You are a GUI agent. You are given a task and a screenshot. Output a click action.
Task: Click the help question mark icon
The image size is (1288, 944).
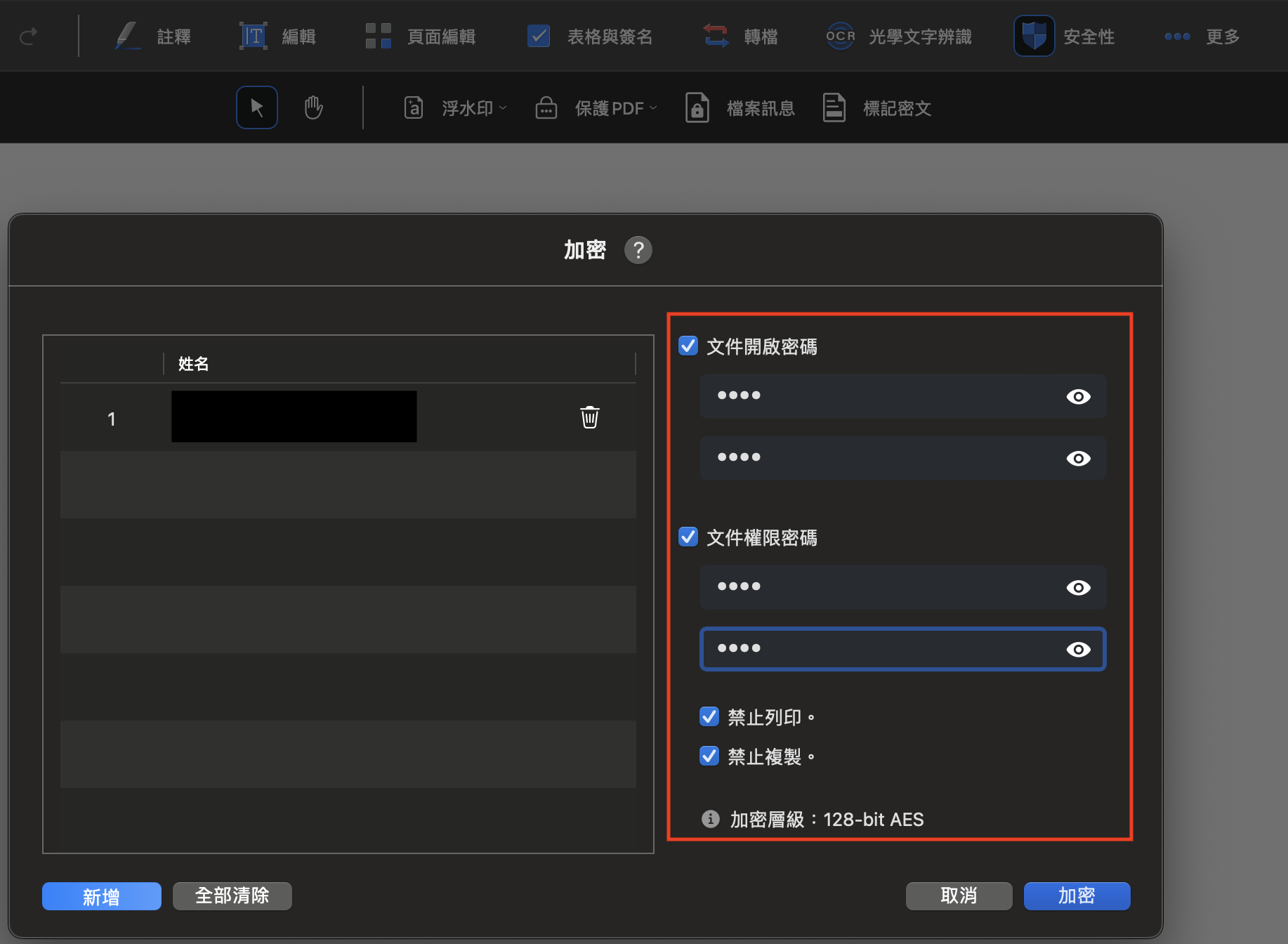pos(638,250)
